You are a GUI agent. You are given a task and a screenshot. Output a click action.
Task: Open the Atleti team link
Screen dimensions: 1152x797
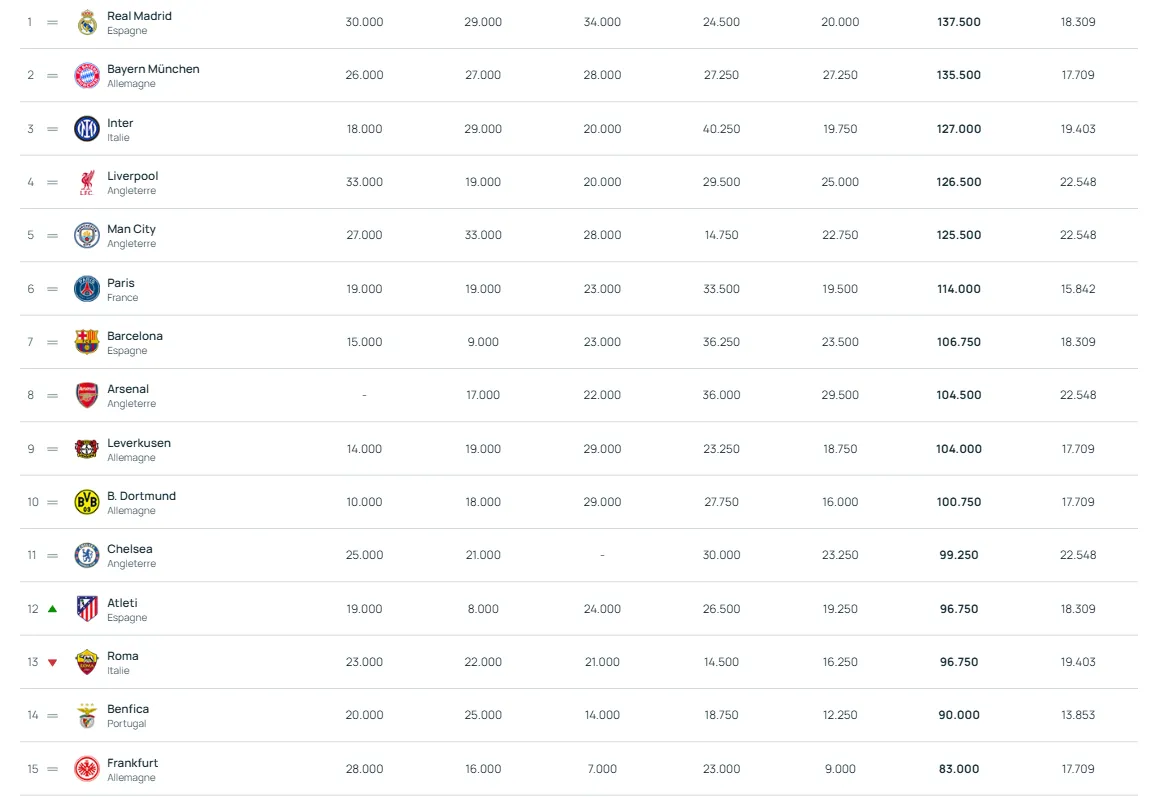pyautogui.click(x=122, y=603)
